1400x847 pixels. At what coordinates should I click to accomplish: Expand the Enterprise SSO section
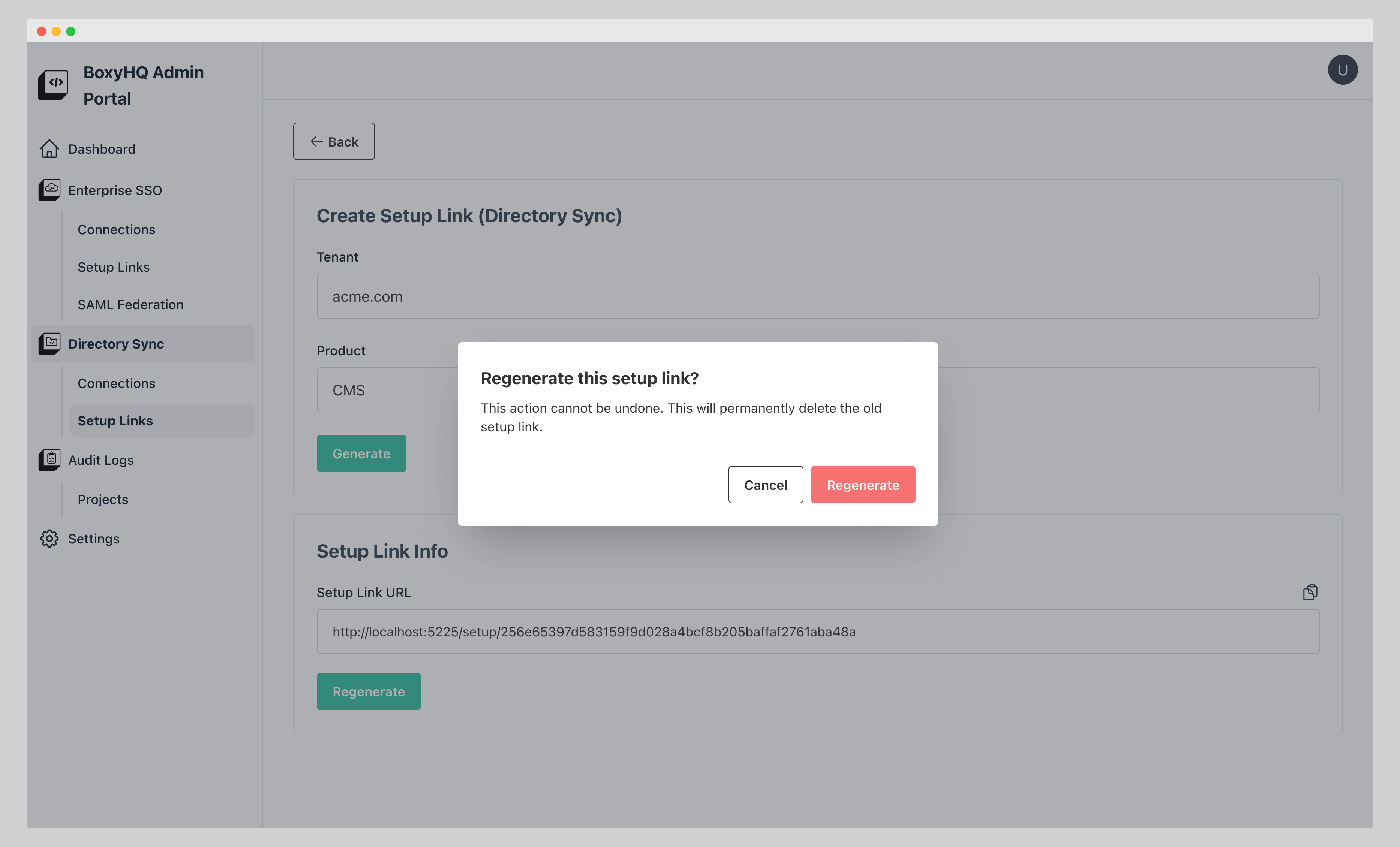tap(115, 190)
